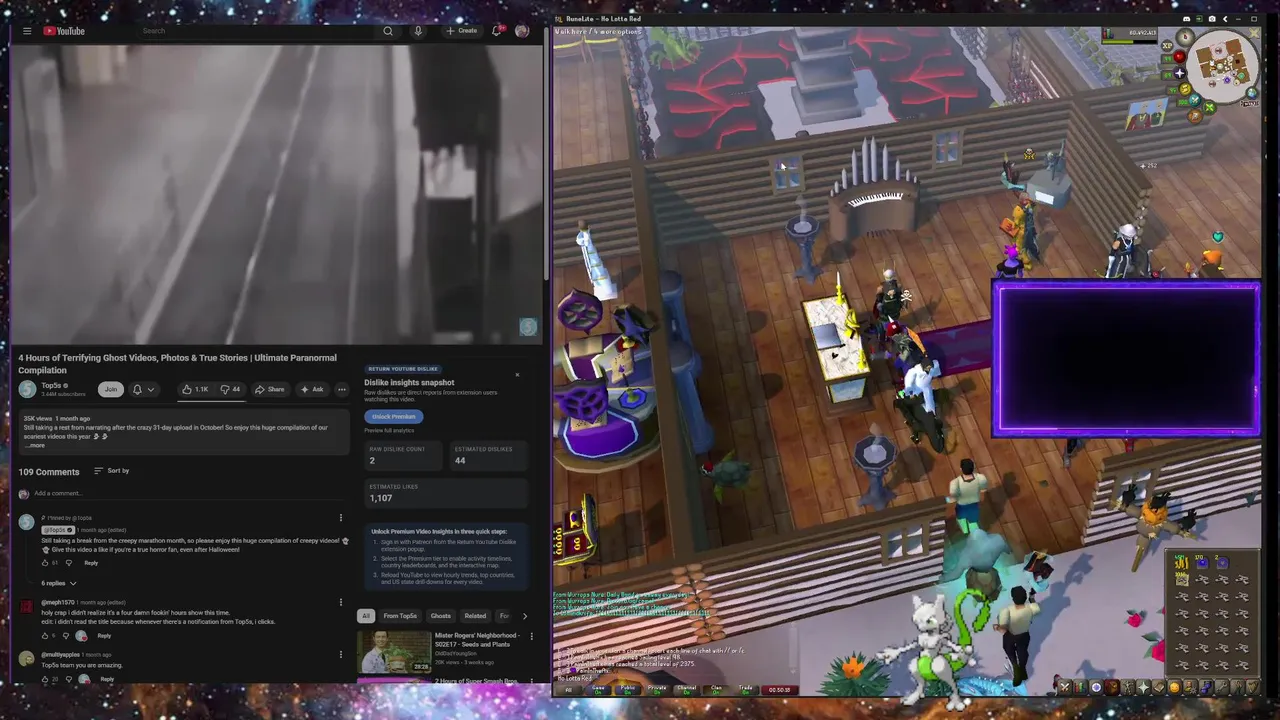Open YouTube account avatar menu
Image resolution: width=1280 pixels, height=720 pixels.
click(522, 31)
